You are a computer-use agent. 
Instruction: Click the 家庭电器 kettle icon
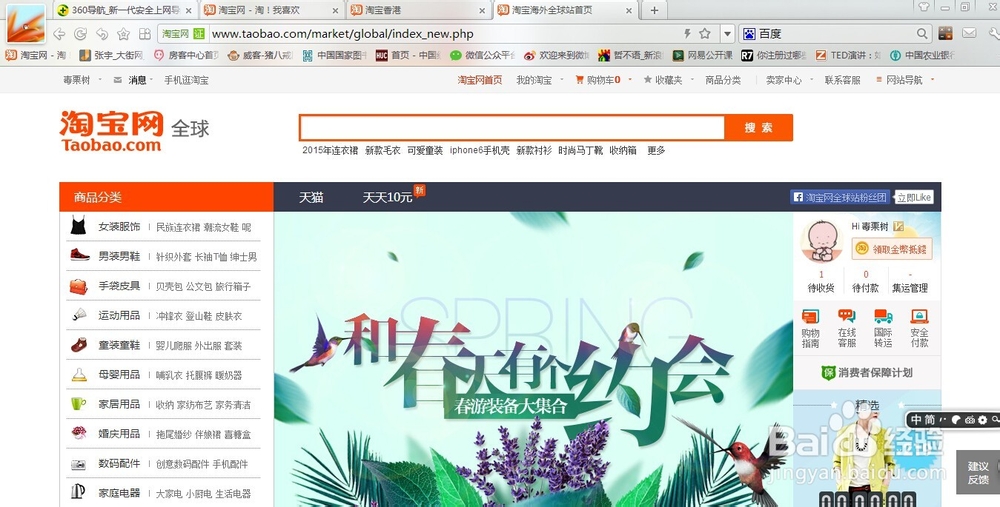78,492
